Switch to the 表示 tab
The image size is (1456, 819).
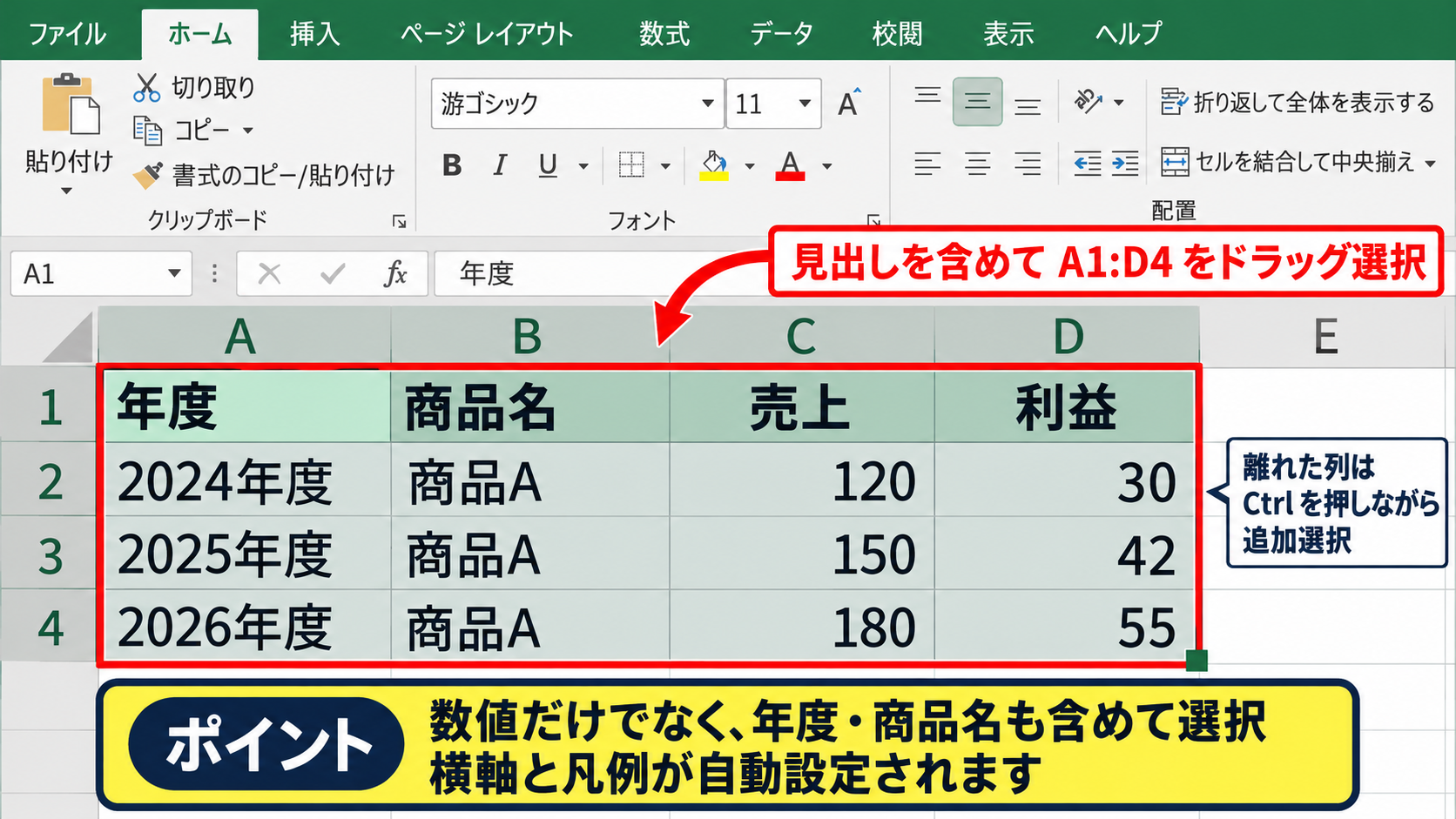1008,34
